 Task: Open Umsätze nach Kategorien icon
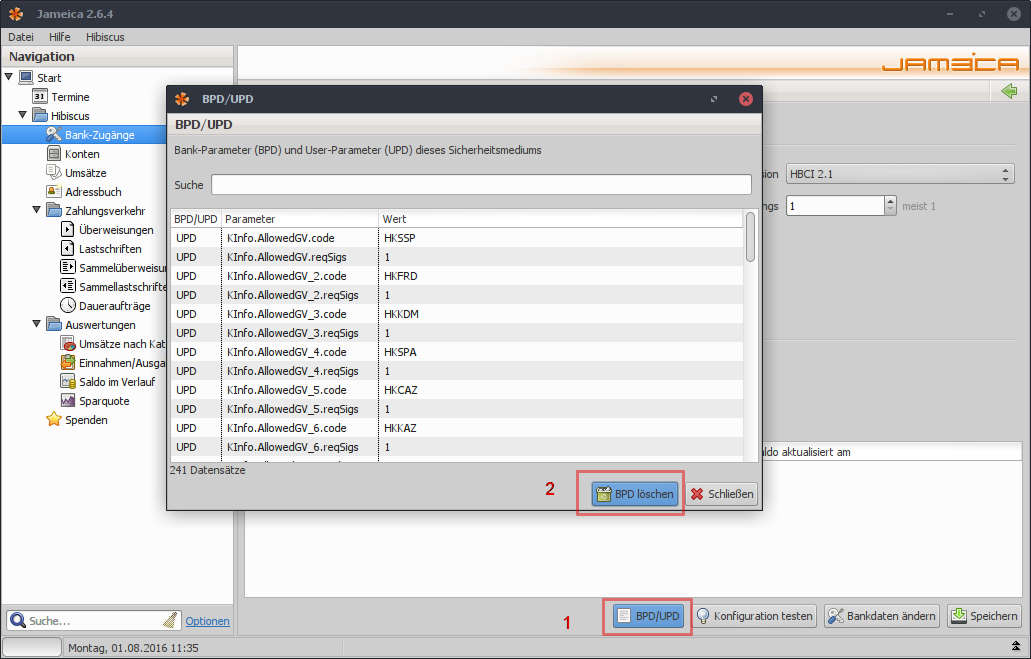[x=68, y=344]
